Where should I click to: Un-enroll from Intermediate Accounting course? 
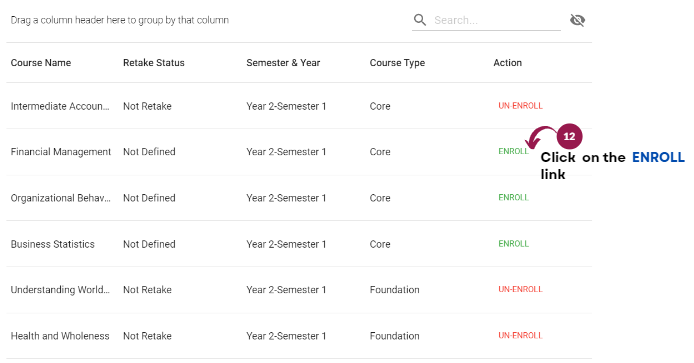[x=520, y=106]
